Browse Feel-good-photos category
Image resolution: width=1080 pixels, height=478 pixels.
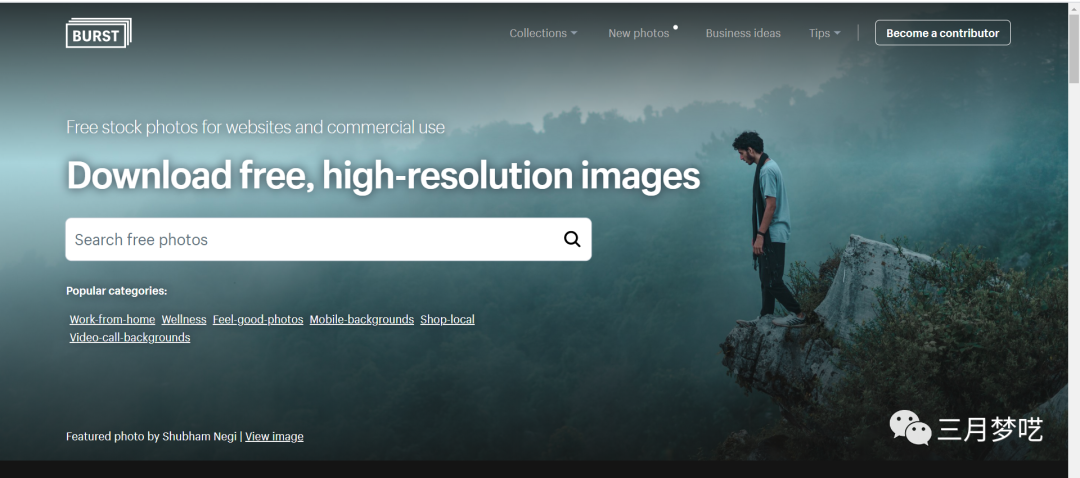point(258,320)
